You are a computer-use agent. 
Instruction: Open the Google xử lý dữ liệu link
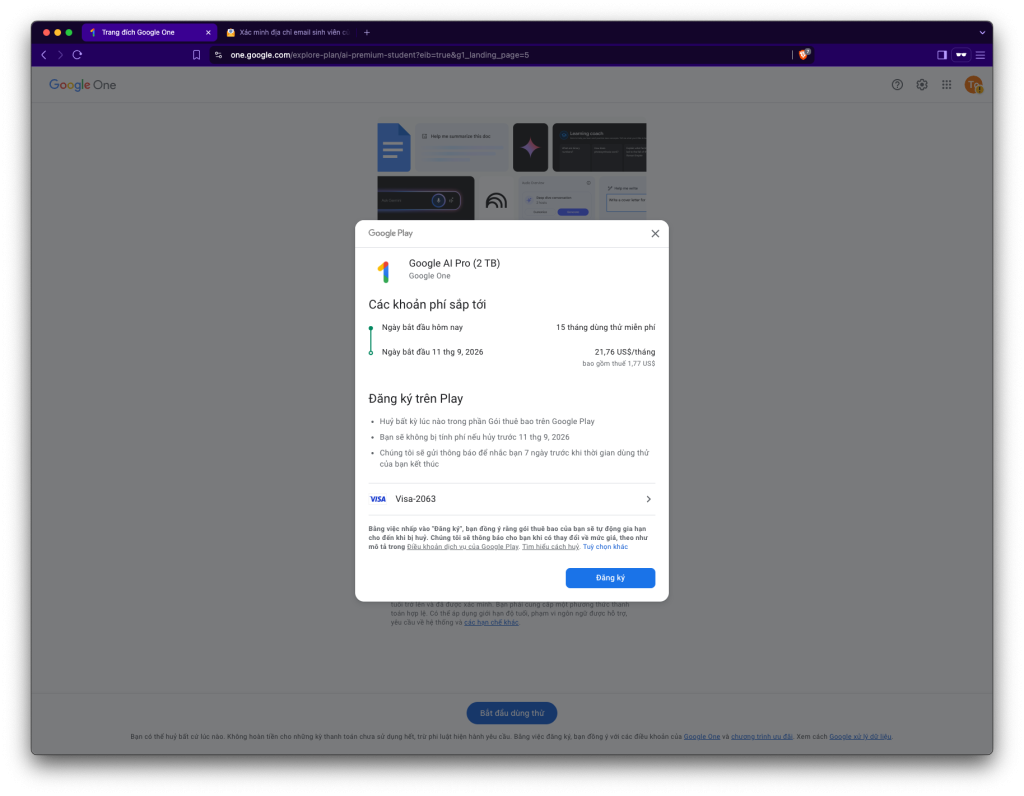(860, 737)
